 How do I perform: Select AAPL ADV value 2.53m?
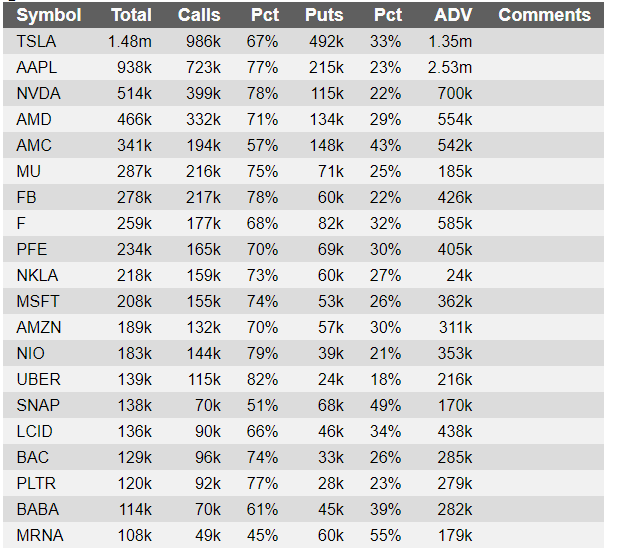pos(451,67)
